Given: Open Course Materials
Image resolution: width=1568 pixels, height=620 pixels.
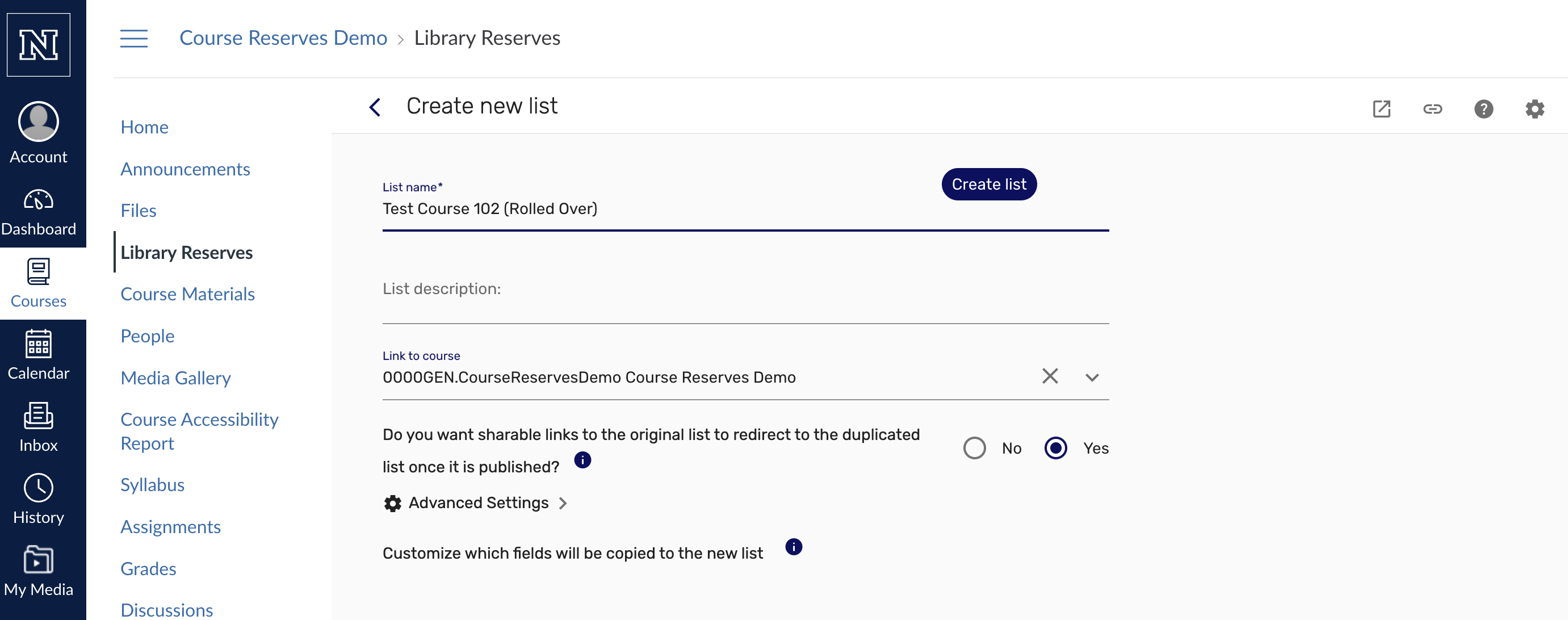Looking at the screenshot, I should coord(187,294).
